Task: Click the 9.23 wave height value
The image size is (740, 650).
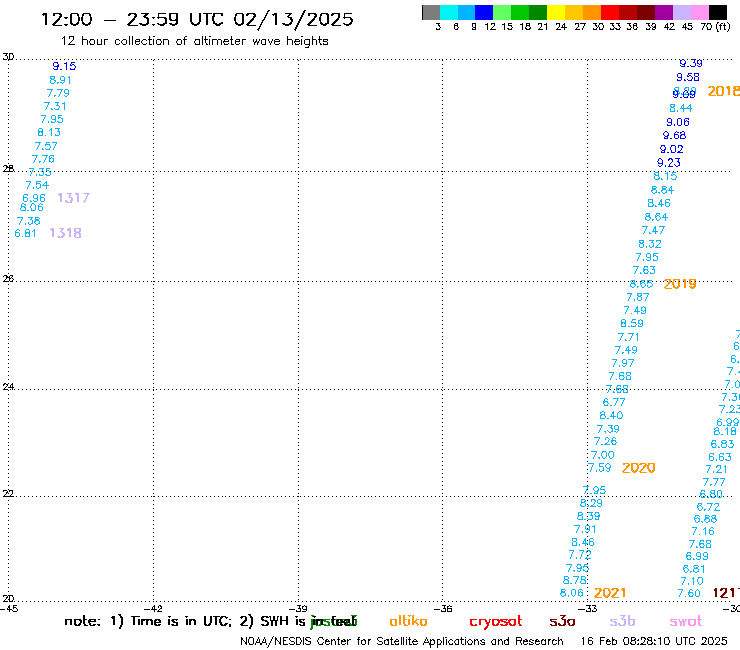Action: click(x=669, y=163)
